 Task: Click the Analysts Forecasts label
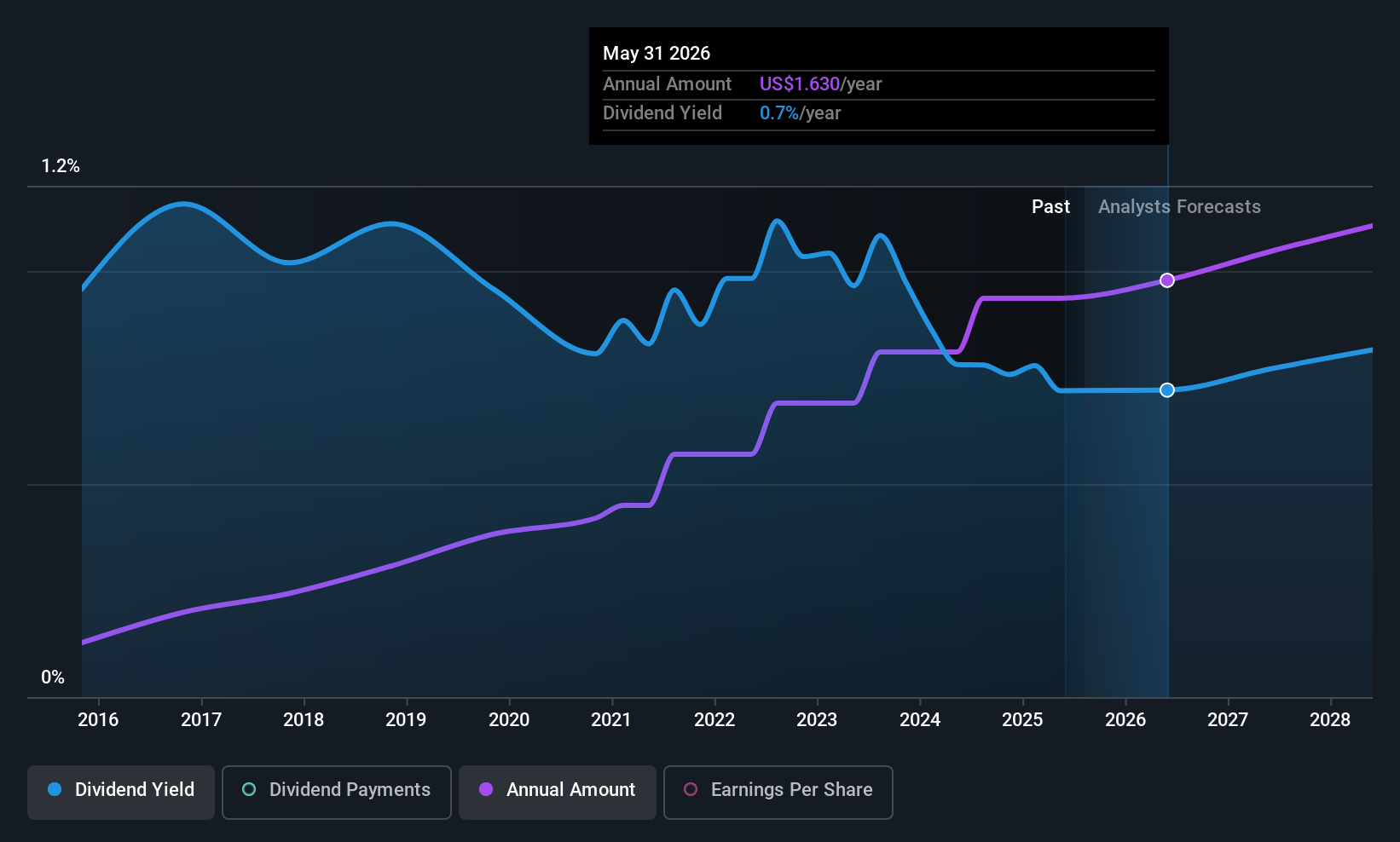pos(1179,206)
